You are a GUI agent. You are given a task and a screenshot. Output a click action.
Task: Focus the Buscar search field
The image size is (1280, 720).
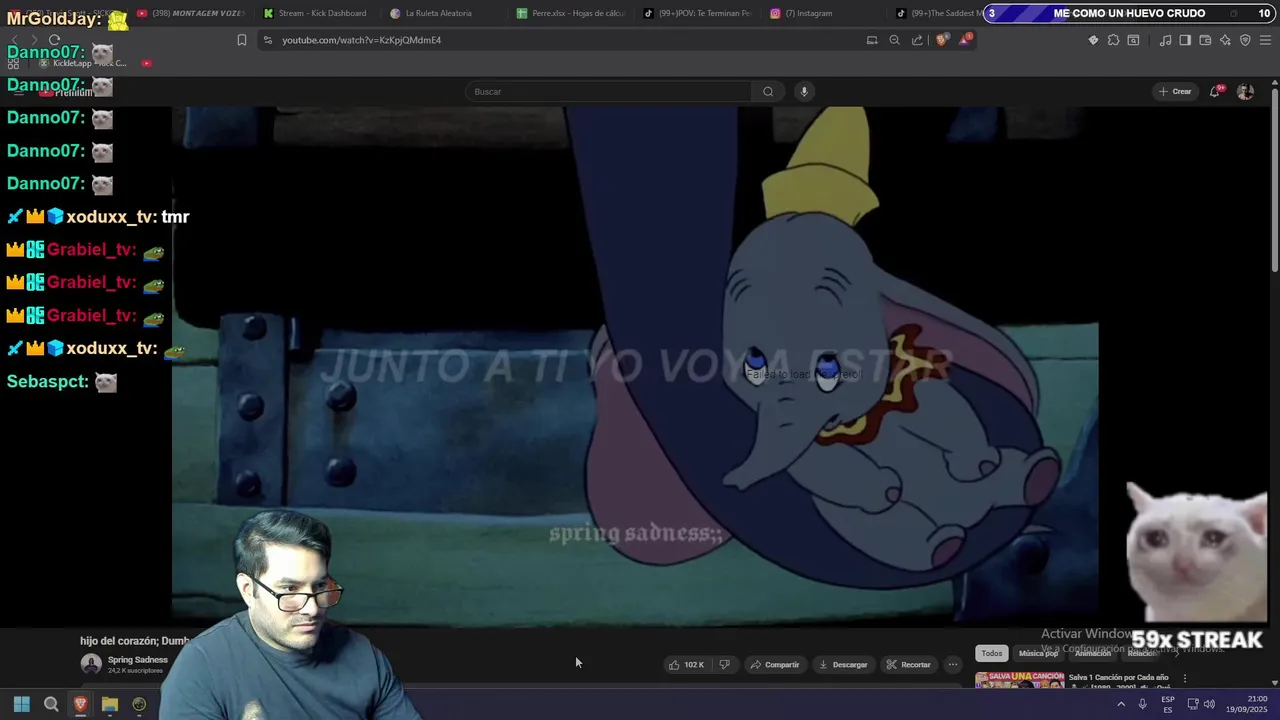click(608, 92)
